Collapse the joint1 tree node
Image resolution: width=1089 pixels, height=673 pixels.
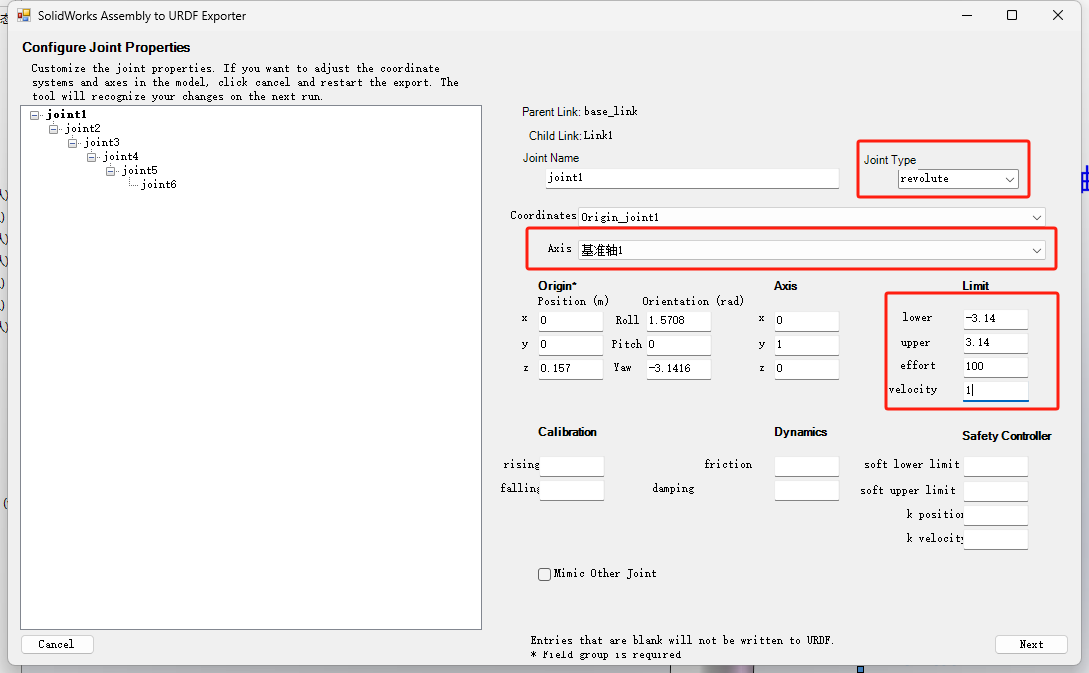tap(35, 115)
